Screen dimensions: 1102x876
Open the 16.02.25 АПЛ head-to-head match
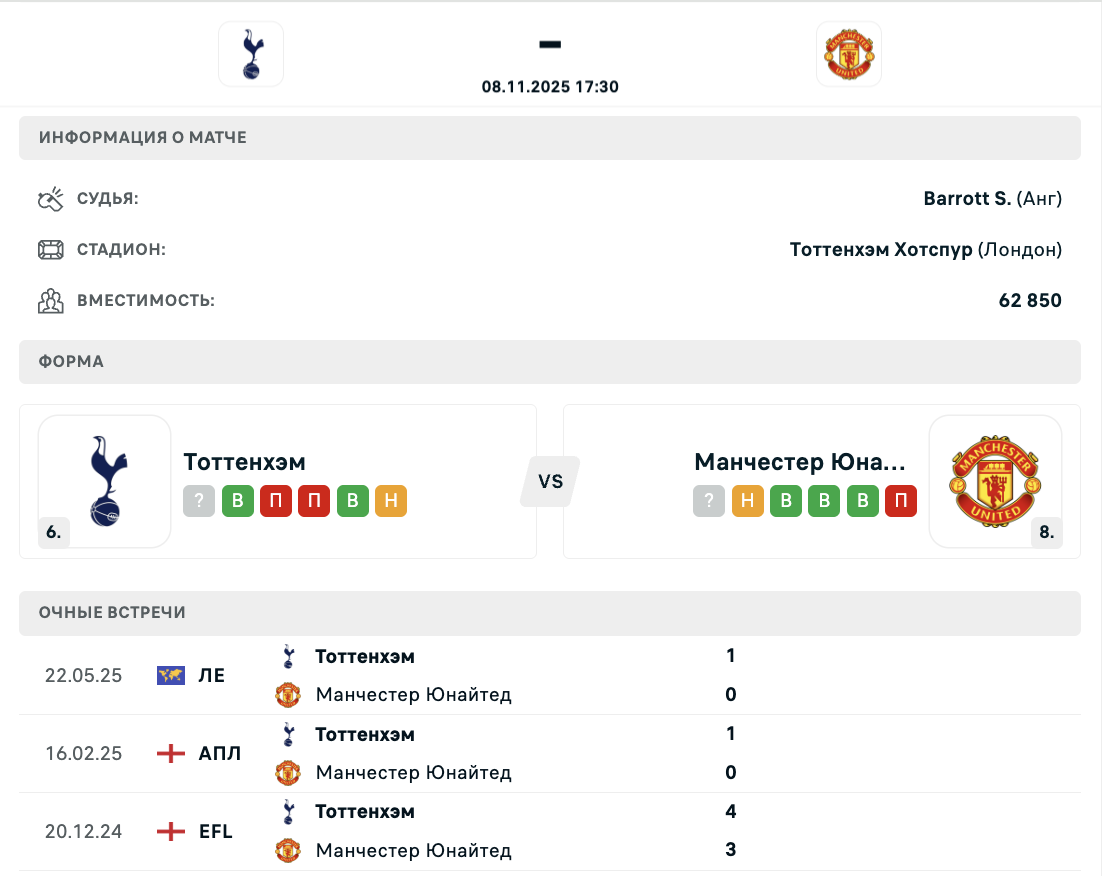(550, 754)
